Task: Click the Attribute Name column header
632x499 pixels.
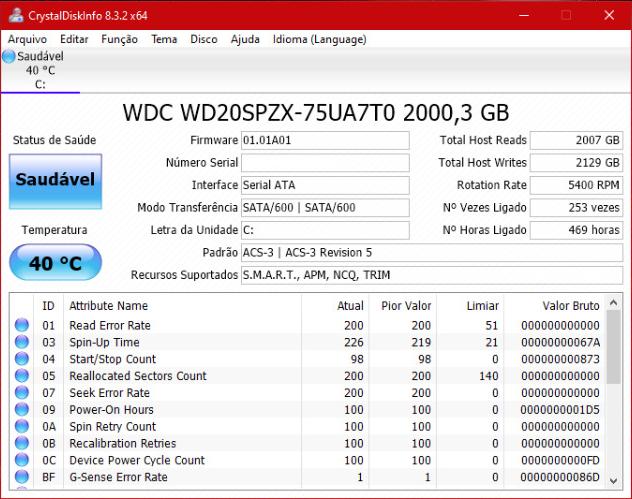Action: [x=182, y=306]
